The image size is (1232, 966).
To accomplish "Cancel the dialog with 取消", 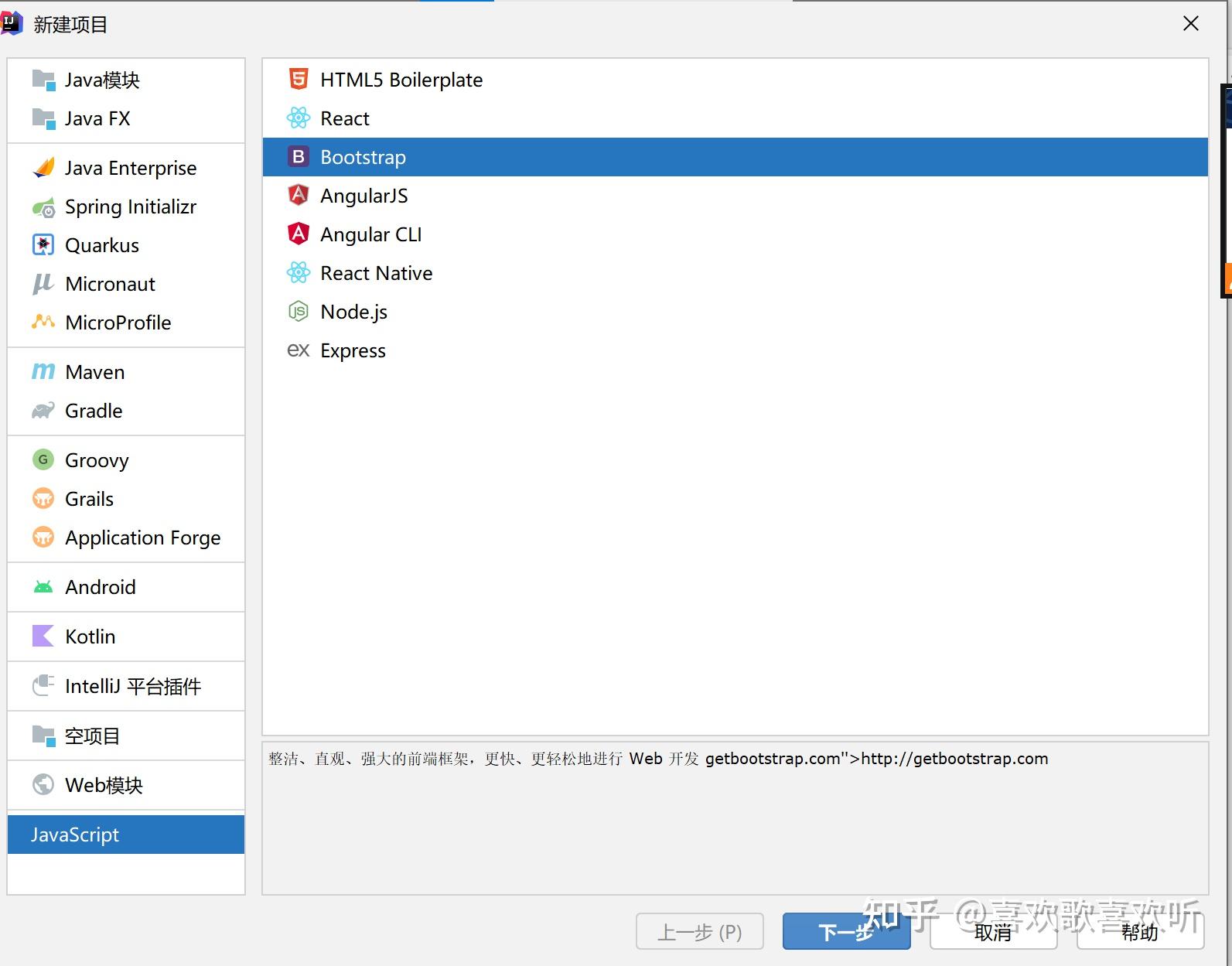I will [993, 932].
